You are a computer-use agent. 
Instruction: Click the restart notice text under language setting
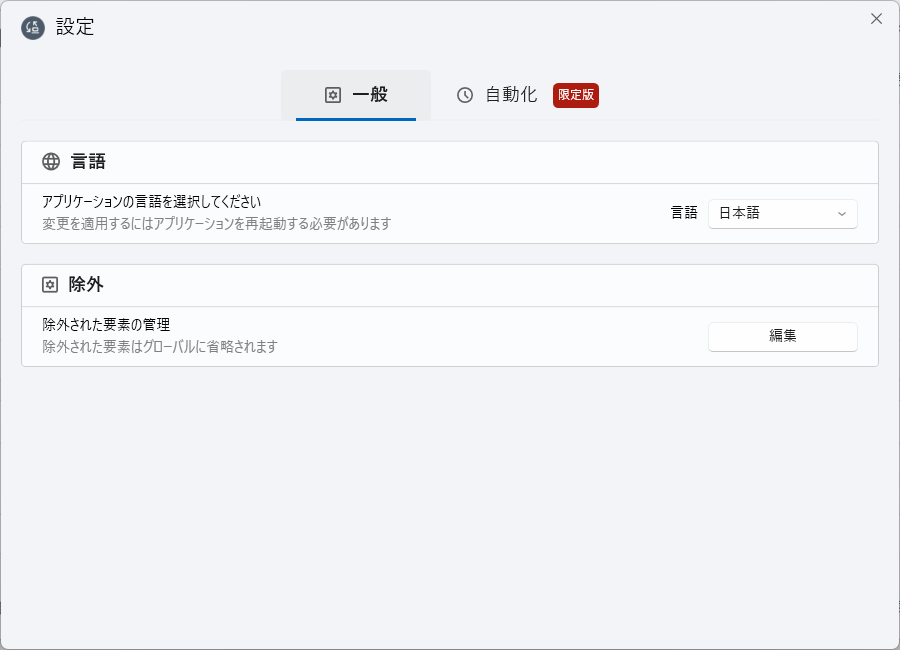(x=216, y=223)
